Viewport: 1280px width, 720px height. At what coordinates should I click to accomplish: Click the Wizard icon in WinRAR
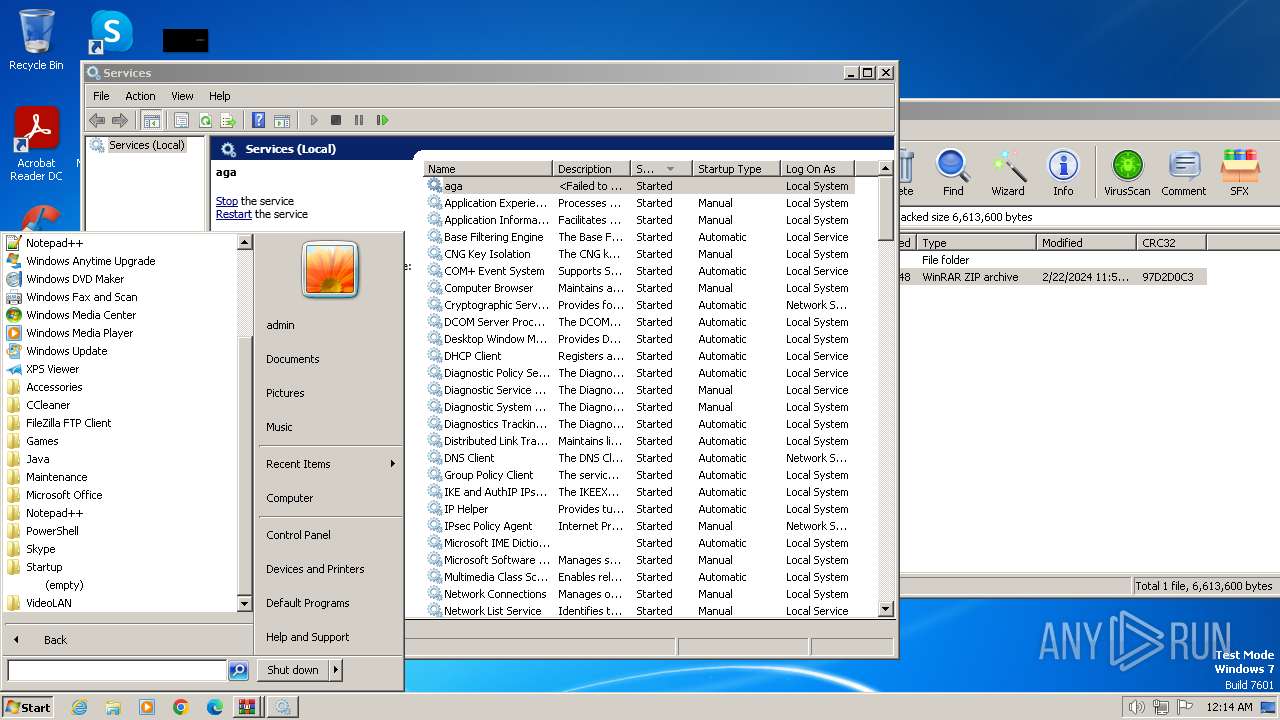pyautogui.click(x=1008, y=173)
